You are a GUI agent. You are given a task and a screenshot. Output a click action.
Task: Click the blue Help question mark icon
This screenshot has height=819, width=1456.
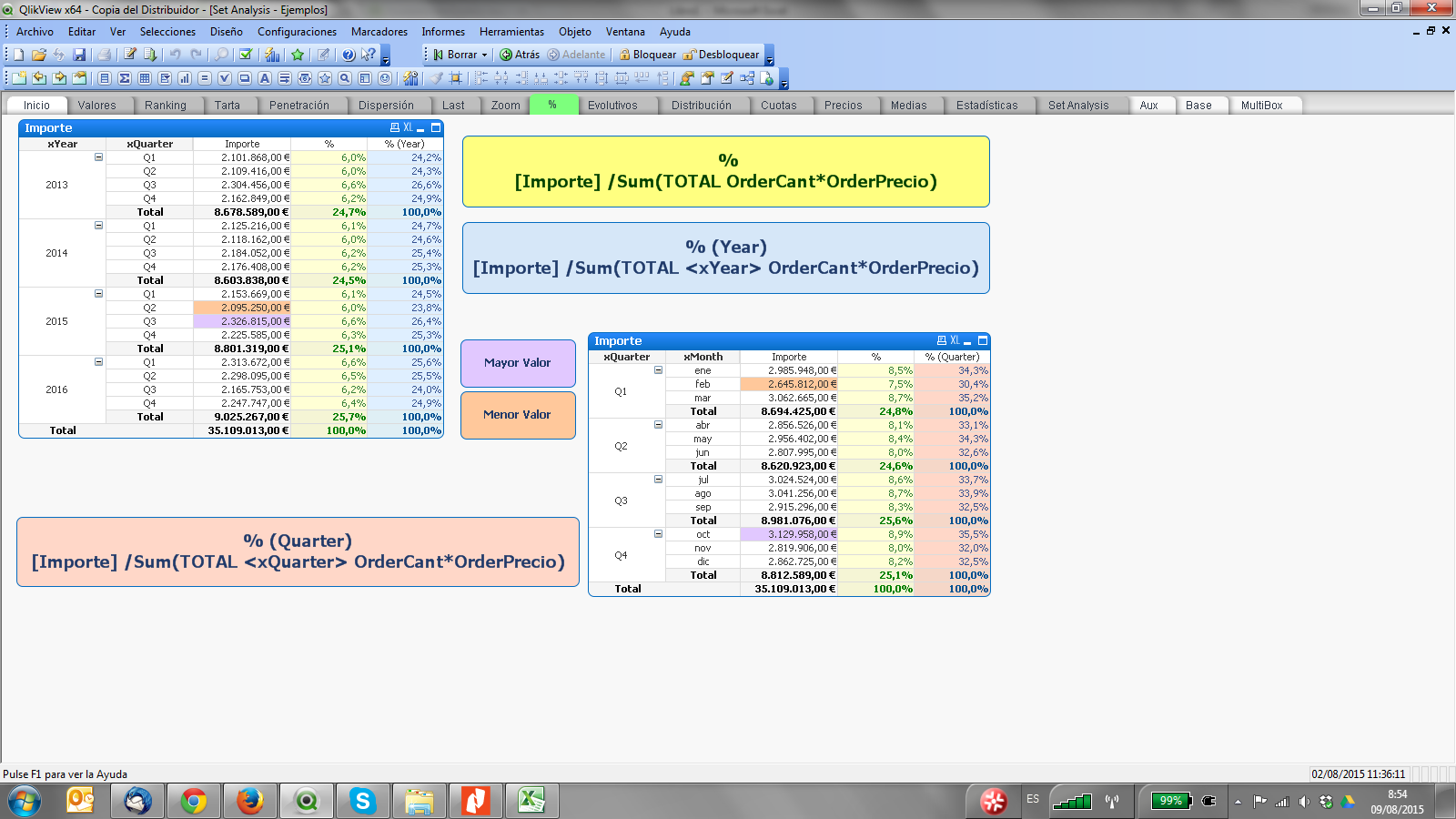(x=348, y=55)
